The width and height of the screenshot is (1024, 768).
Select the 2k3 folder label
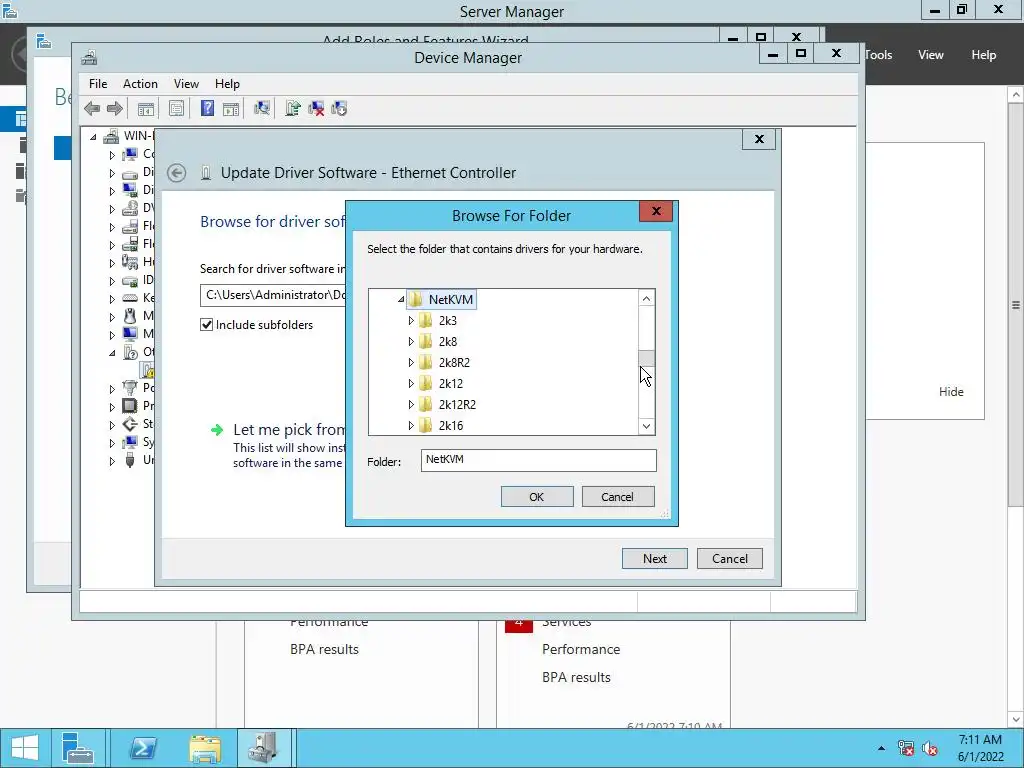tap(447, 321)
